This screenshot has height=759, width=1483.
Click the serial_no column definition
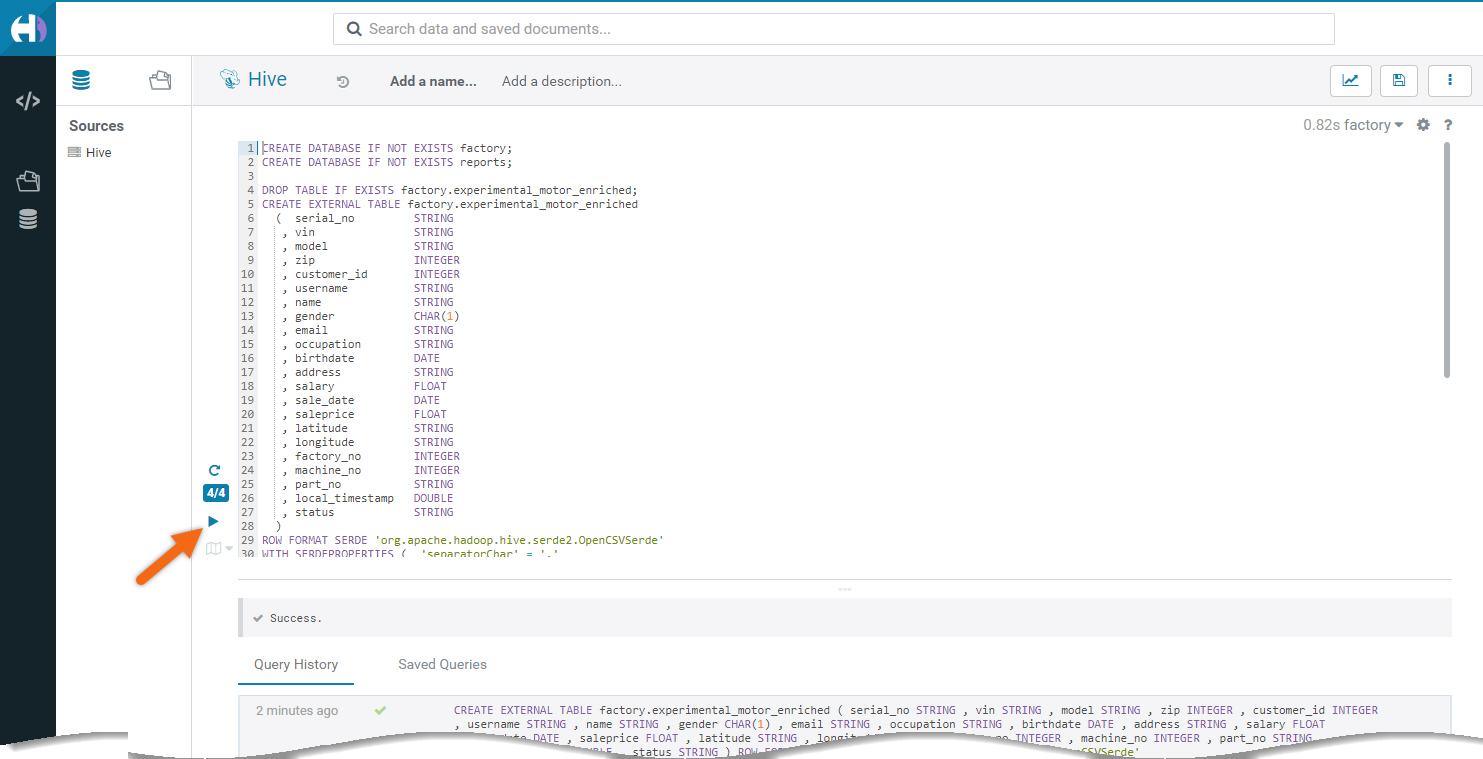364,218
